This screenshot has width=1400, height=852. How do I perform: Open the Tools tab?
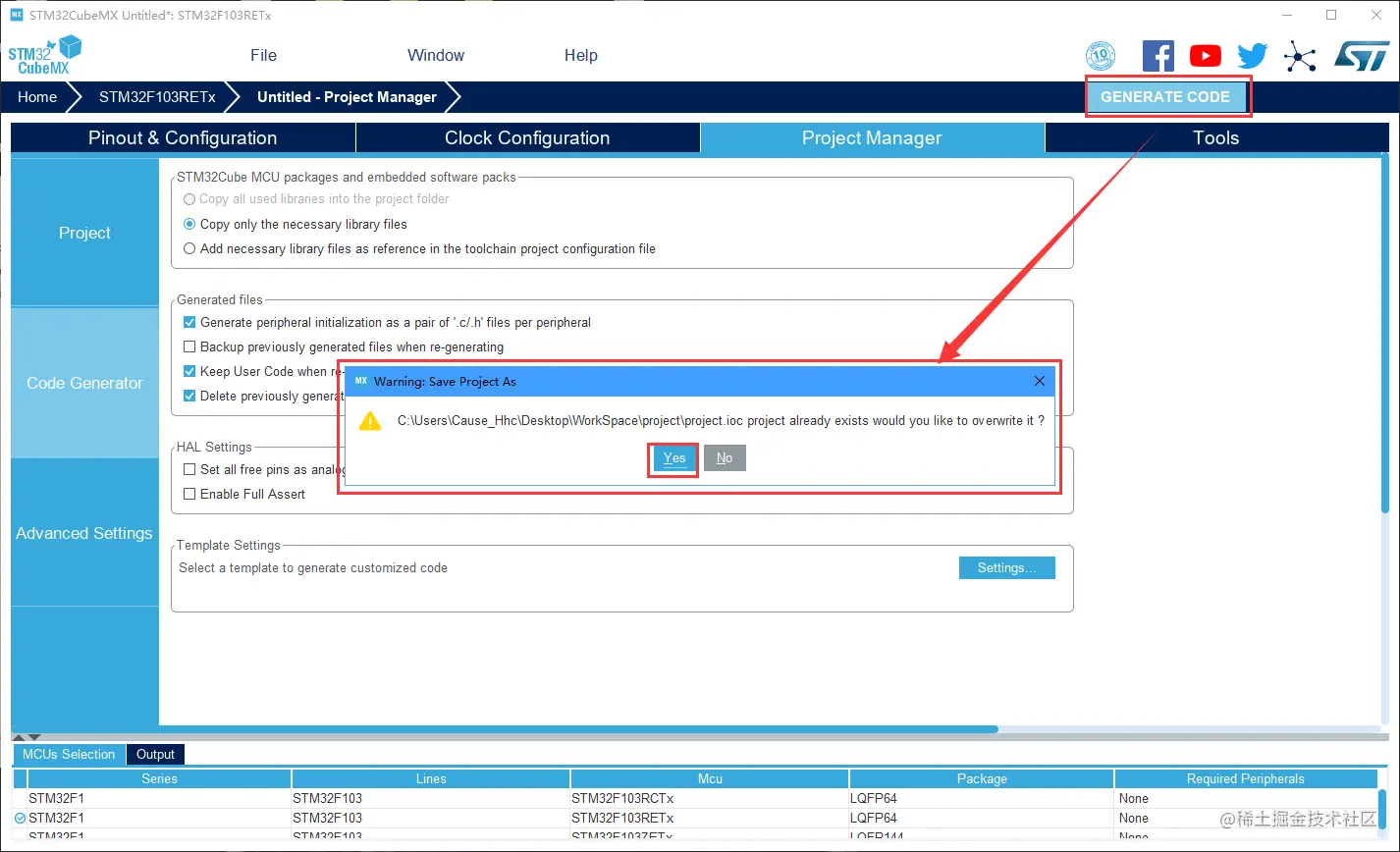1215,137
